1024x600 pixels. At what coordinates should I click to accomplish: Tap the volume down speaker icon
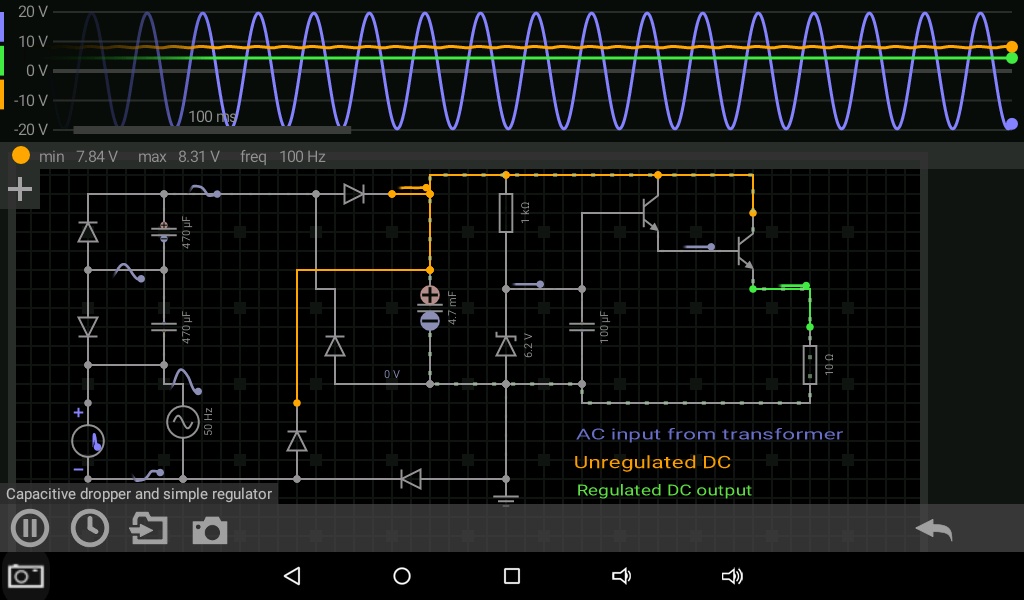(621, 576)
